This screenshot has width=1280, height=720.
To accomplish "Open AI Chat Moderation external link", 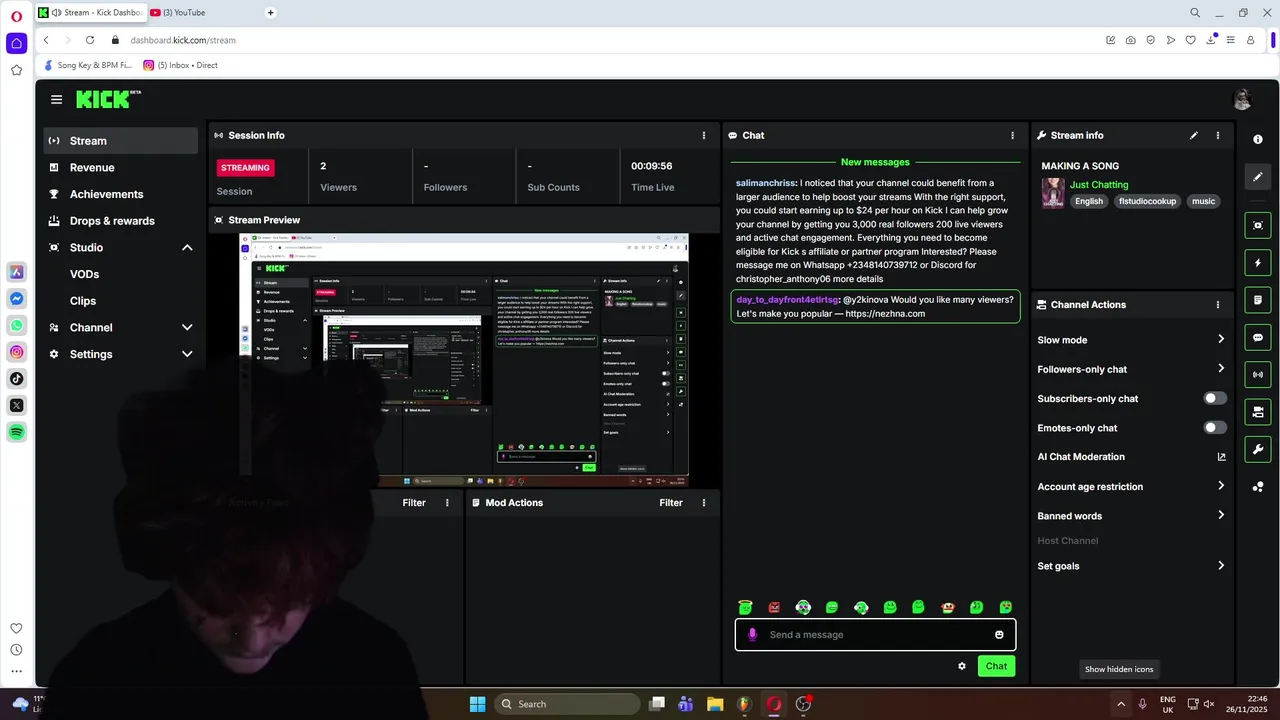I will pos(1221,457).
